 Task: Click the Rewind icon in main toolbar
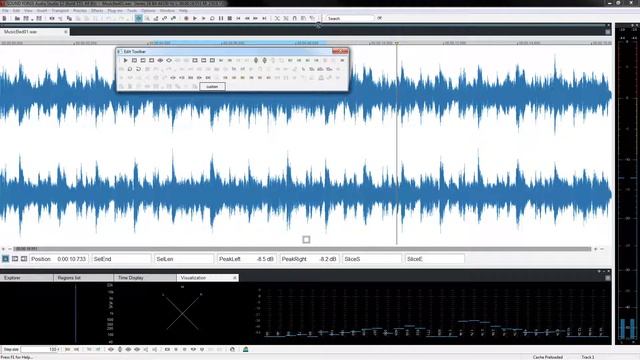pos(247,18)
